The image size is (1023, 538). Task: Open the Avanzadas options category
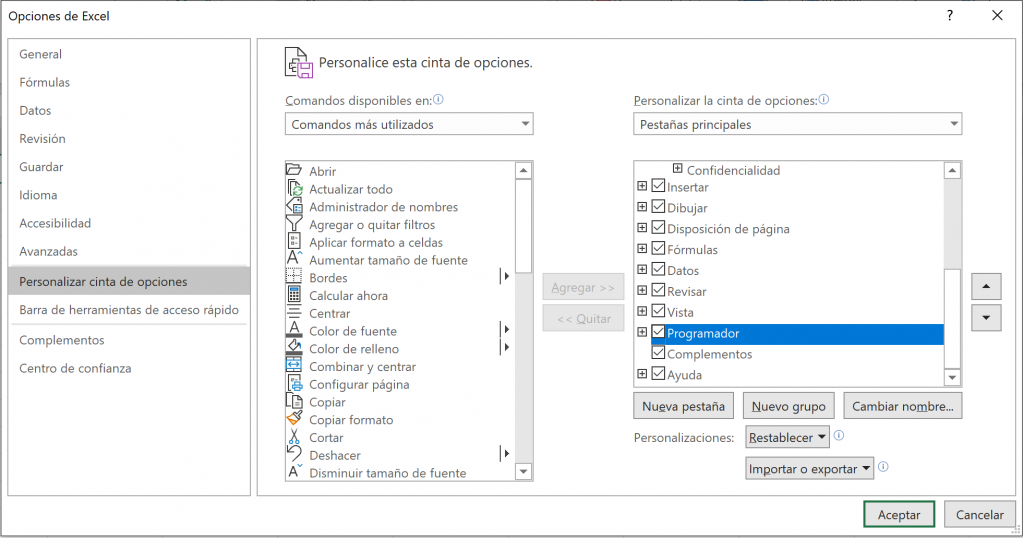[x=129, y=251]
